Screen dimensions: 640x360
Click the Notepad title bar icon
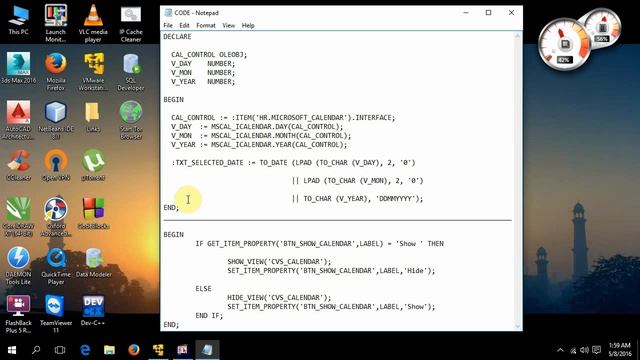168,13
